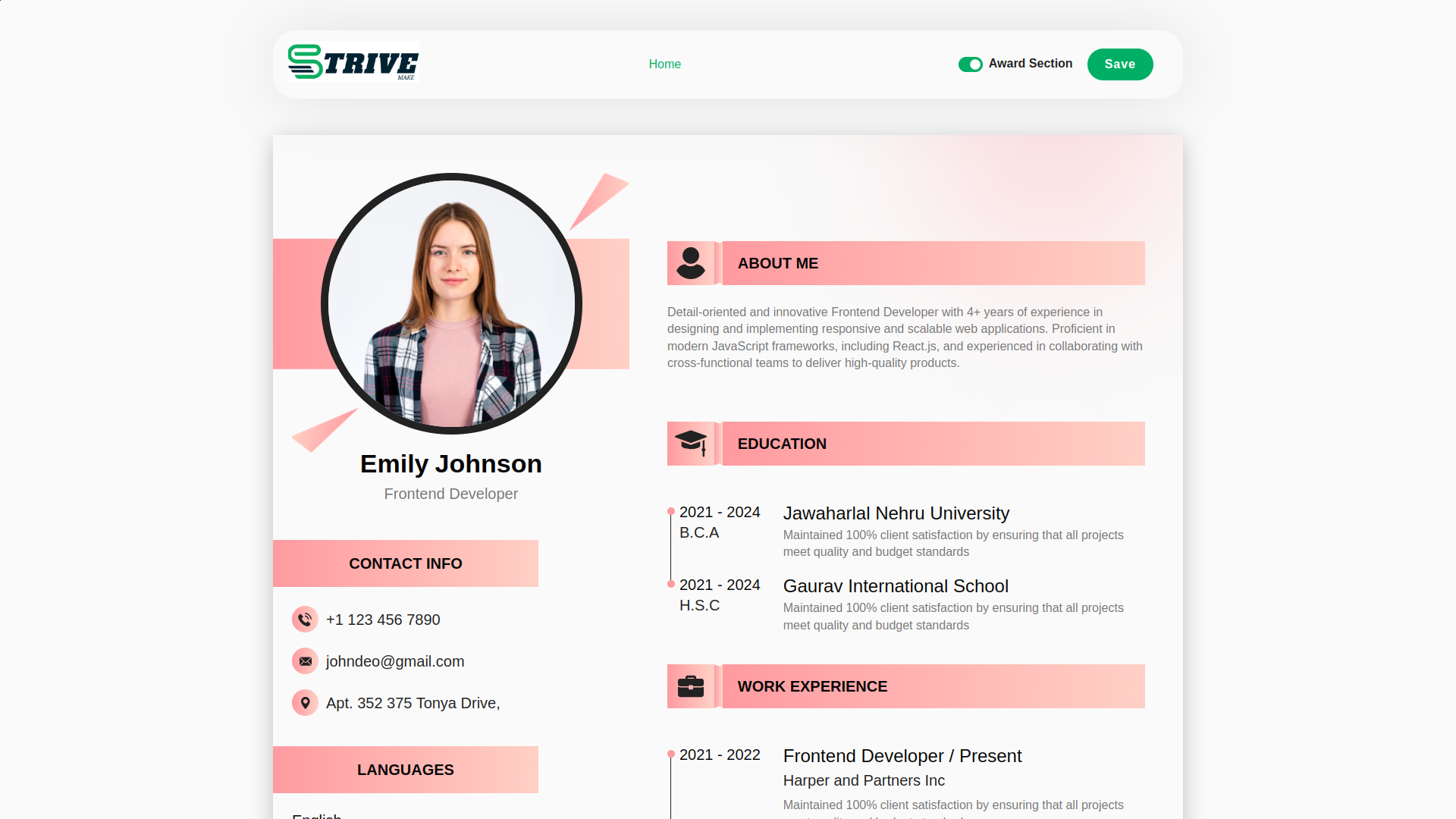Click the Contact Info section header
1456x819 pixels.
point(405,563)
